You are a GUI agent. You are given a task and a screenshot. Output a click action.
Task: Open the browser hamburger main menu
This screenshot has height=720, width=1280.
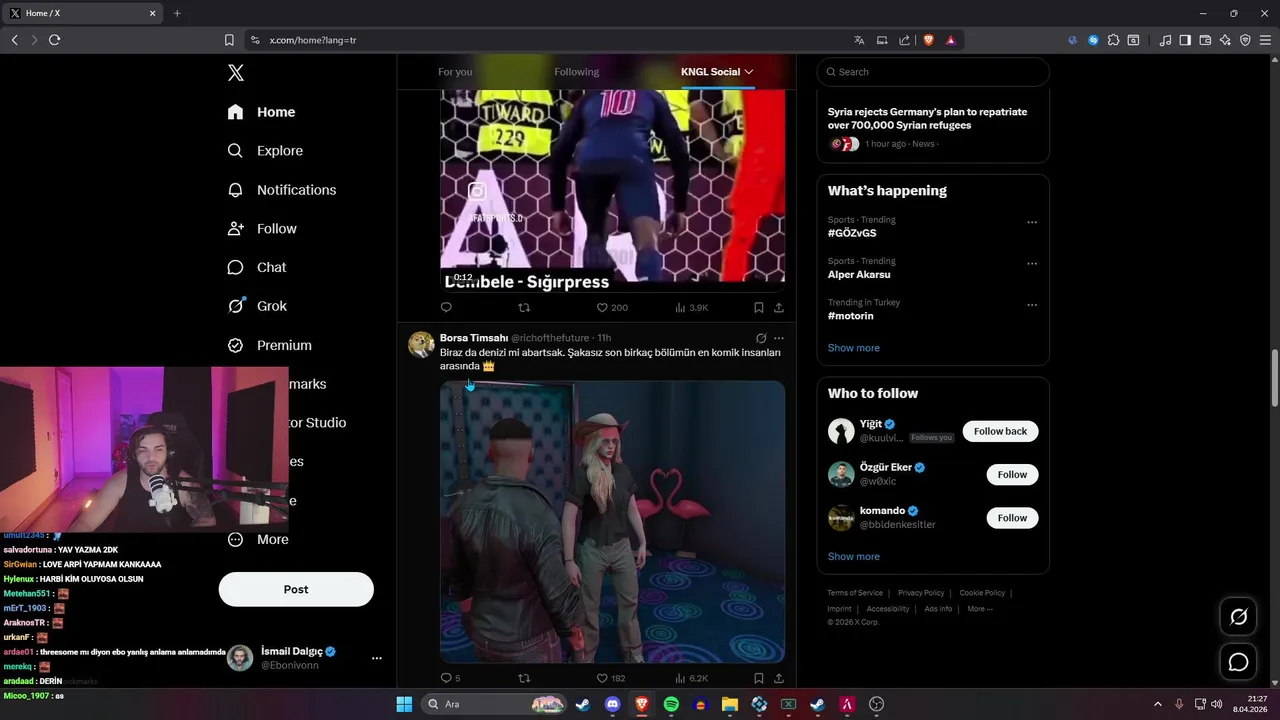pos(1265,40)
